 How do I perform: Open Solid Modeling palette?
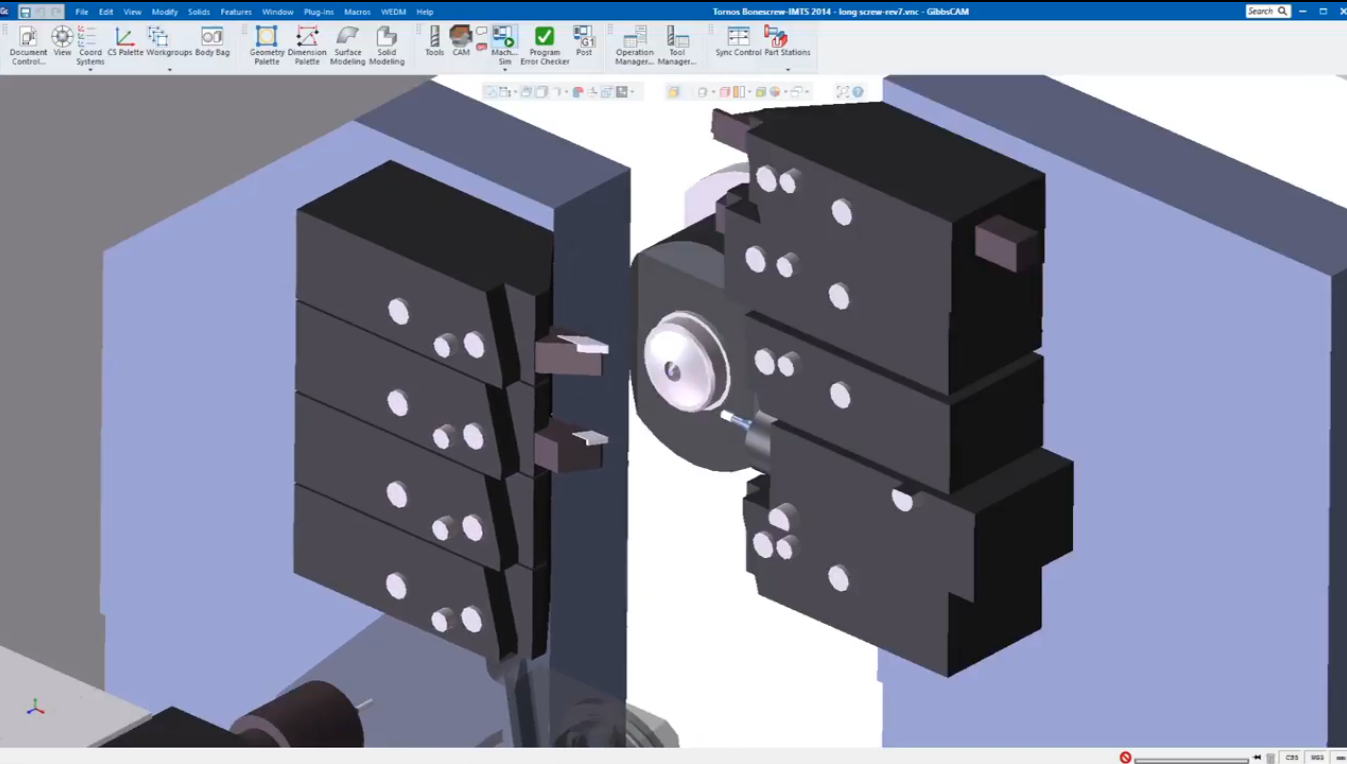386,46
